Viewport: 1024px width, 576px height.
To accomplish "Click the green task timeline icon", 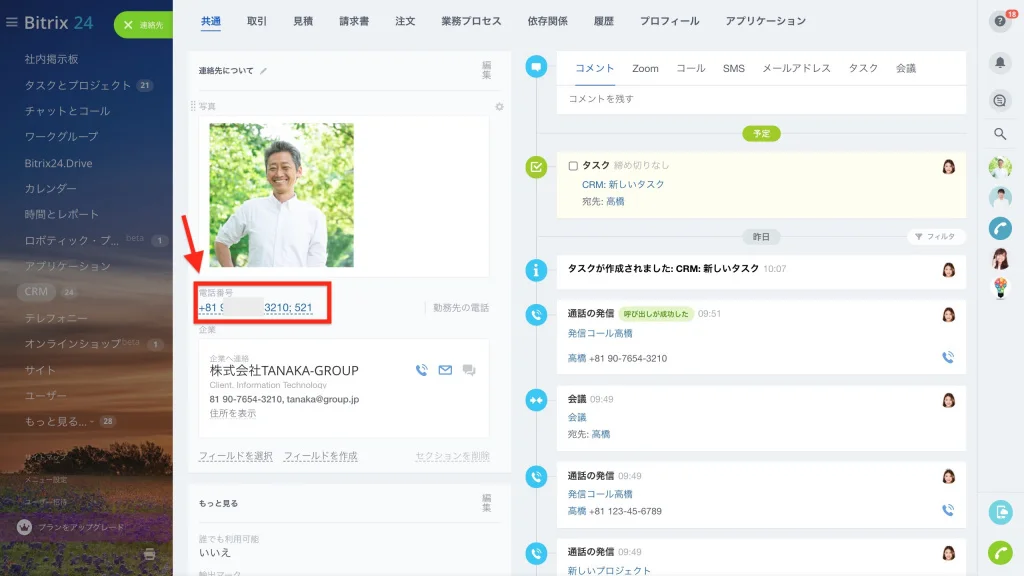I will point(536,167).
